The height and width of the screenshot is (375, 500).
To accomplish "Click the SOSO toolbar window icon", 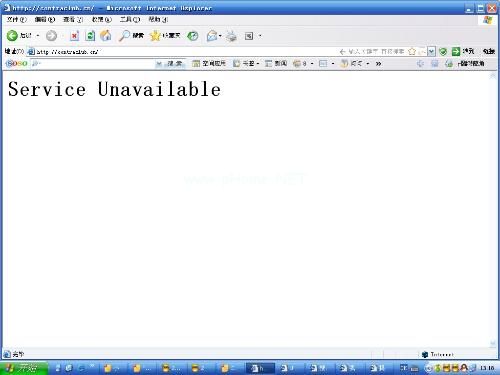I will coord(323,63).
